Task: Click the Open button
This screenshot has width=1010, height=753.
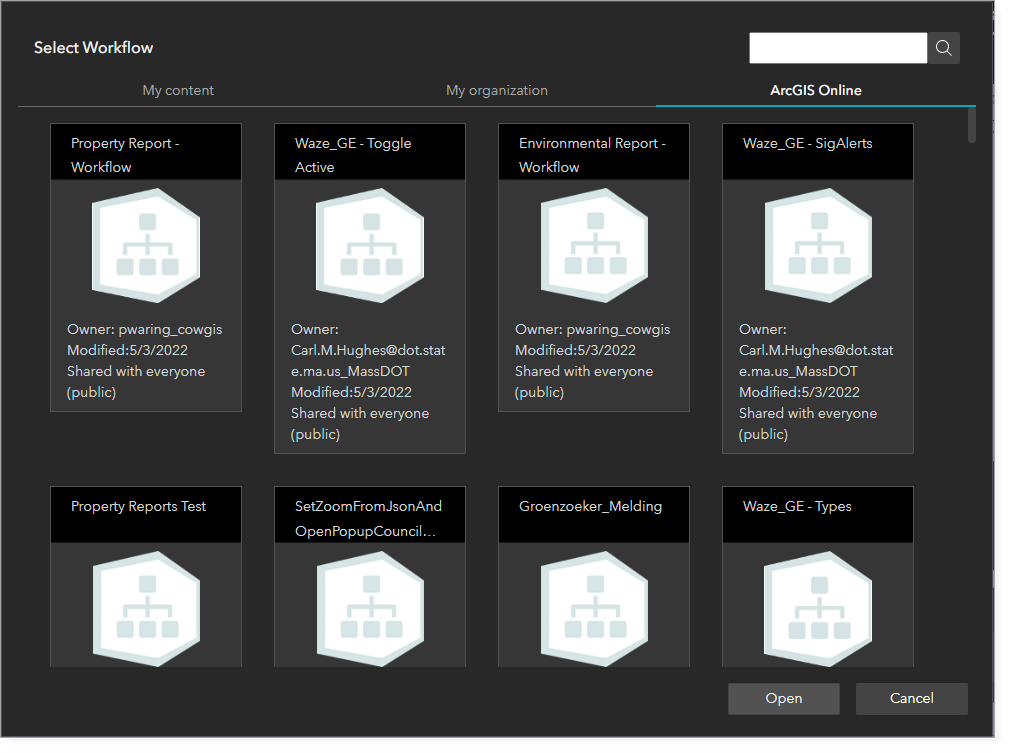Action: pos(783,698)
